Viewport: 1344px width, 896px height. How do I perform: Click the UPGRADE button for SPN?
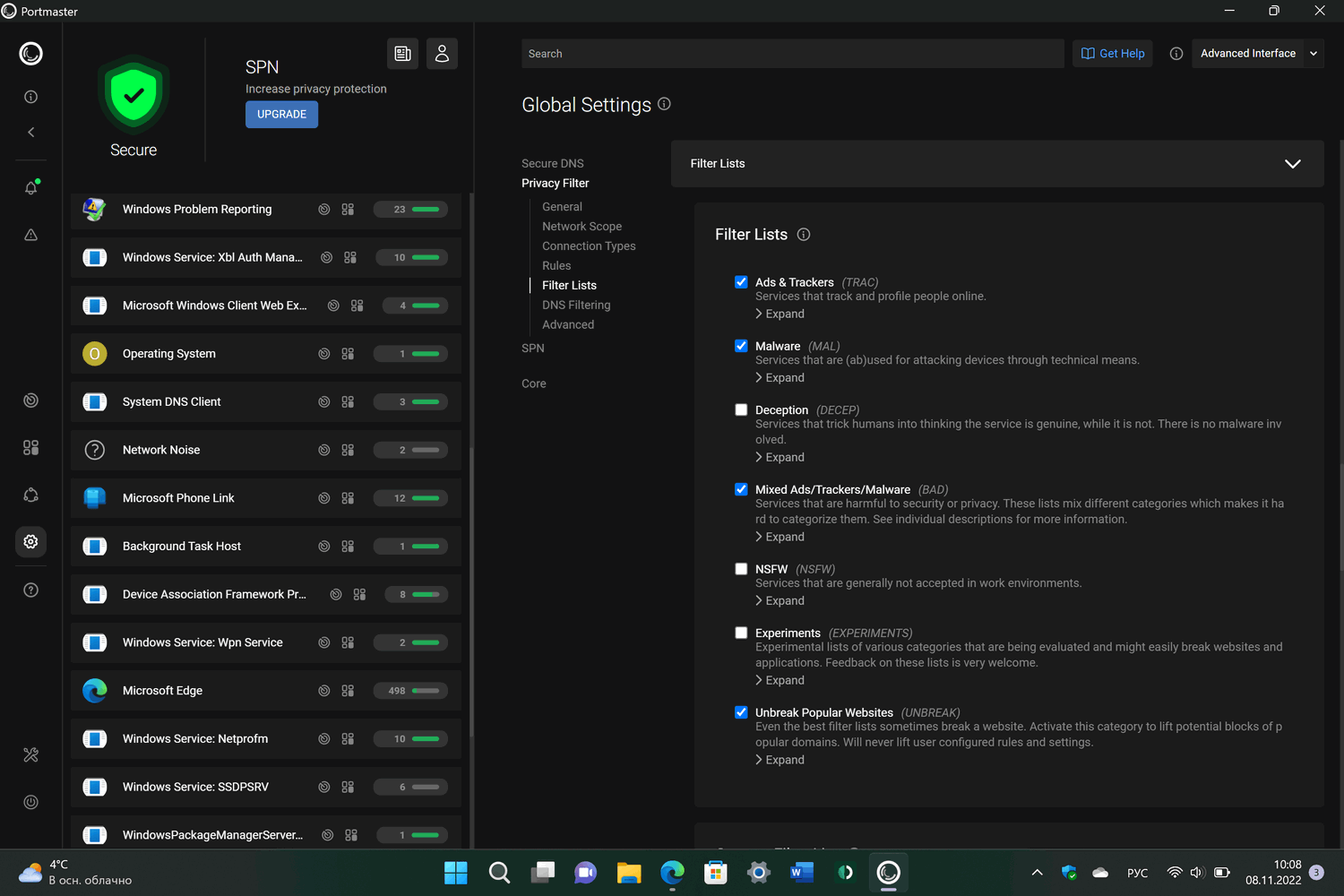tap(281, 115)
